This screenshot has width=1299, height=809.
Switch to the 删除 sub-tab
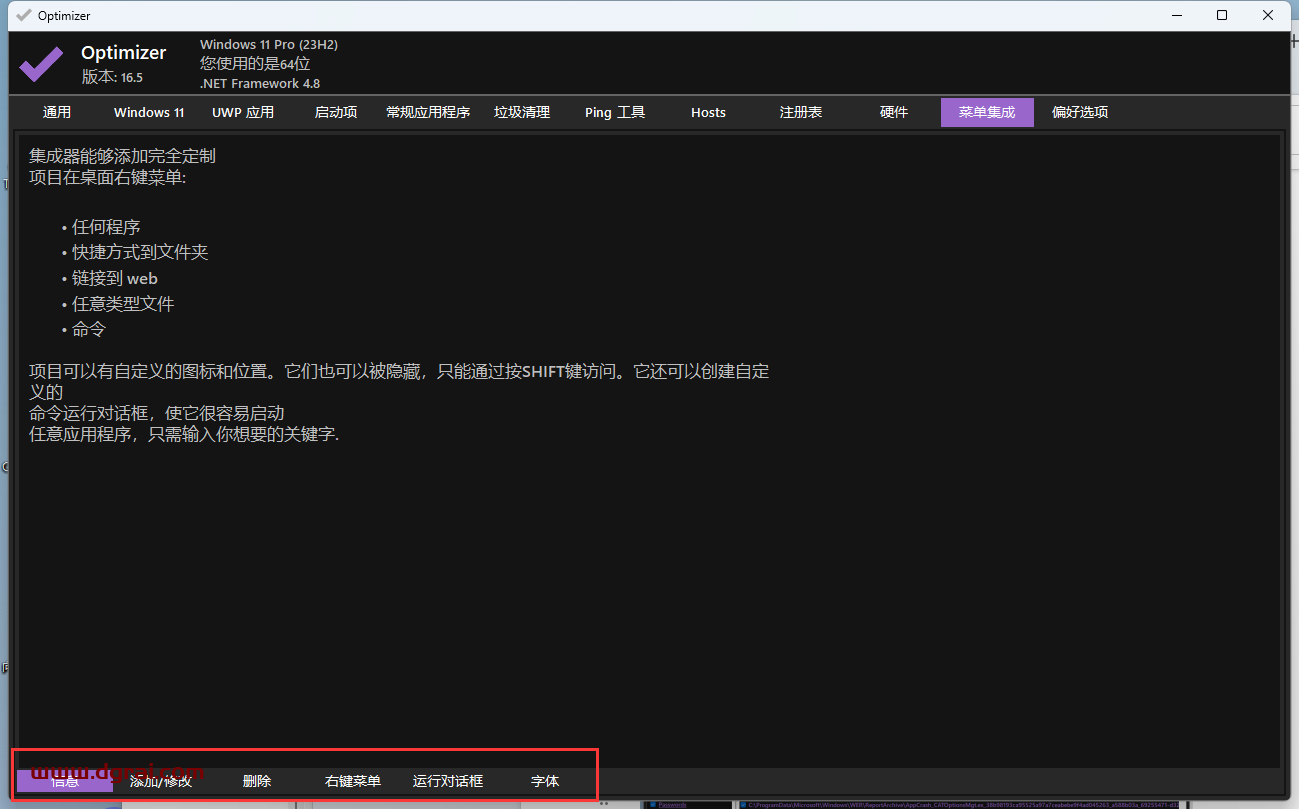coord(257,781)
